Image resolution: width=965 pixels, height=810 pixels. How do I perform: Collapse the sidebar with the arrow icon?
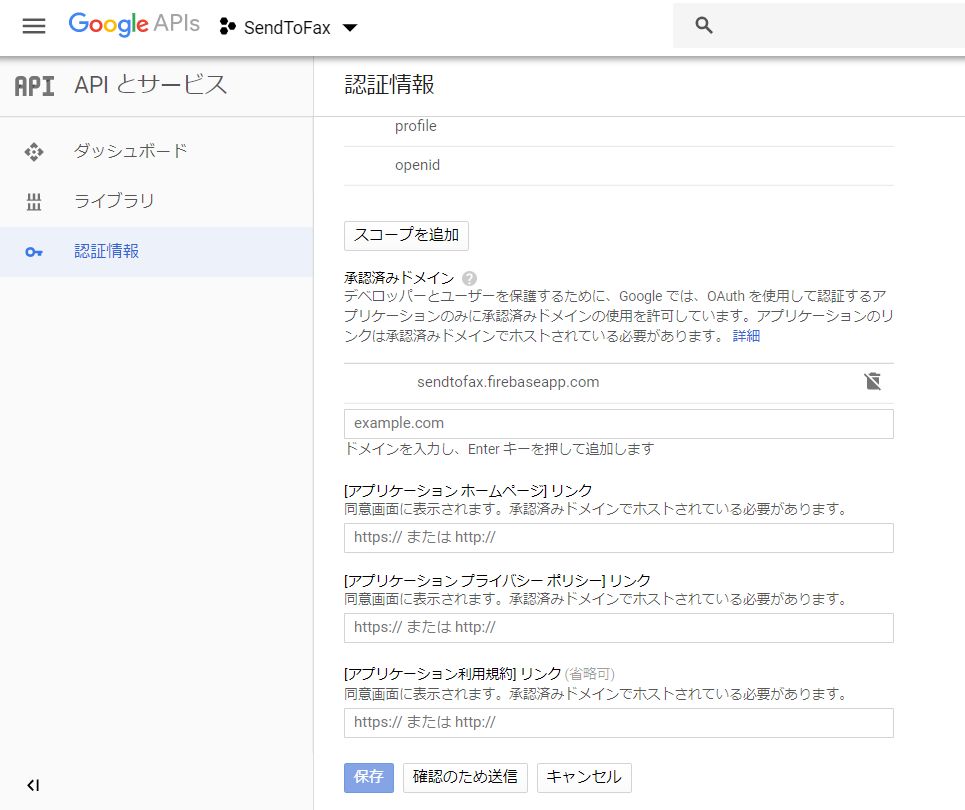pos(33,785)
